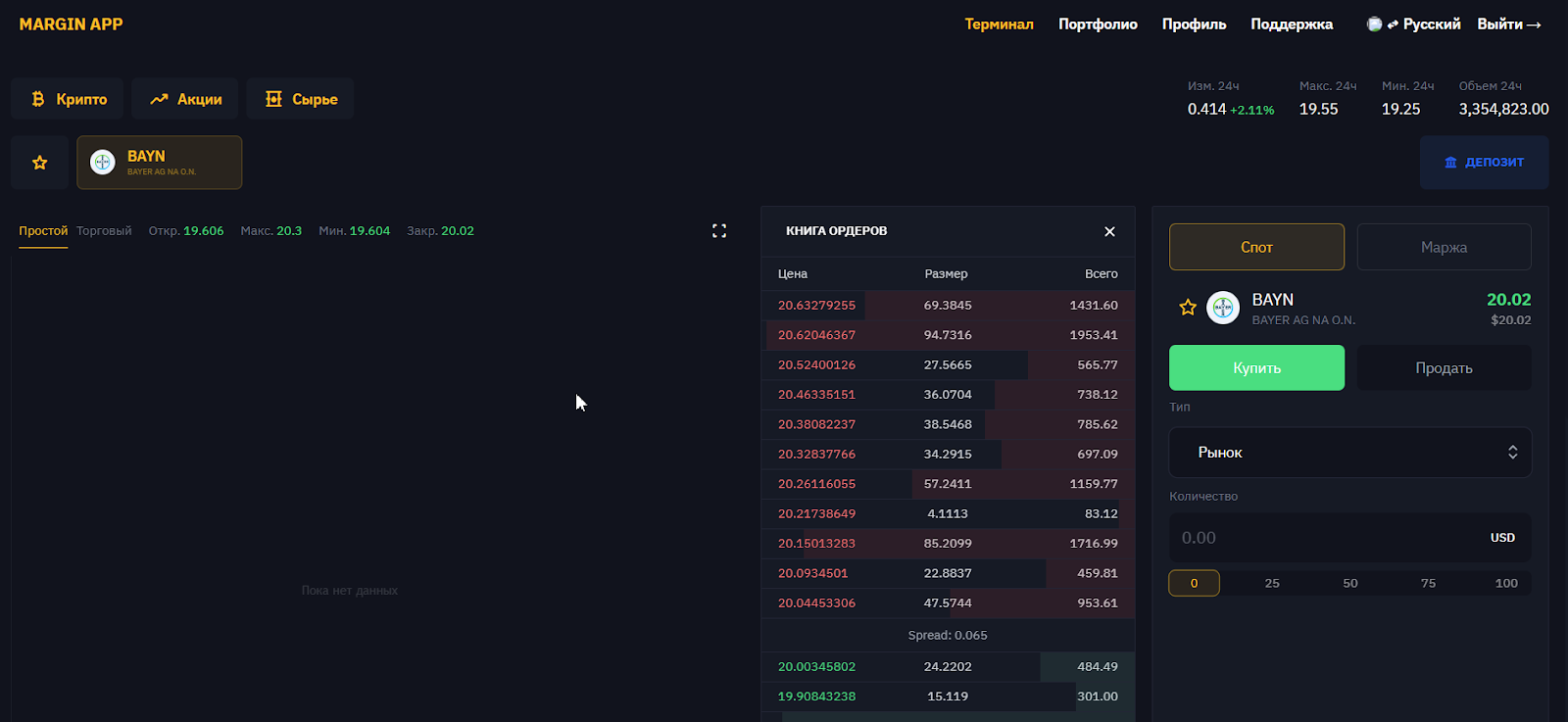Select ask price 20.62046367

[816, 335]
